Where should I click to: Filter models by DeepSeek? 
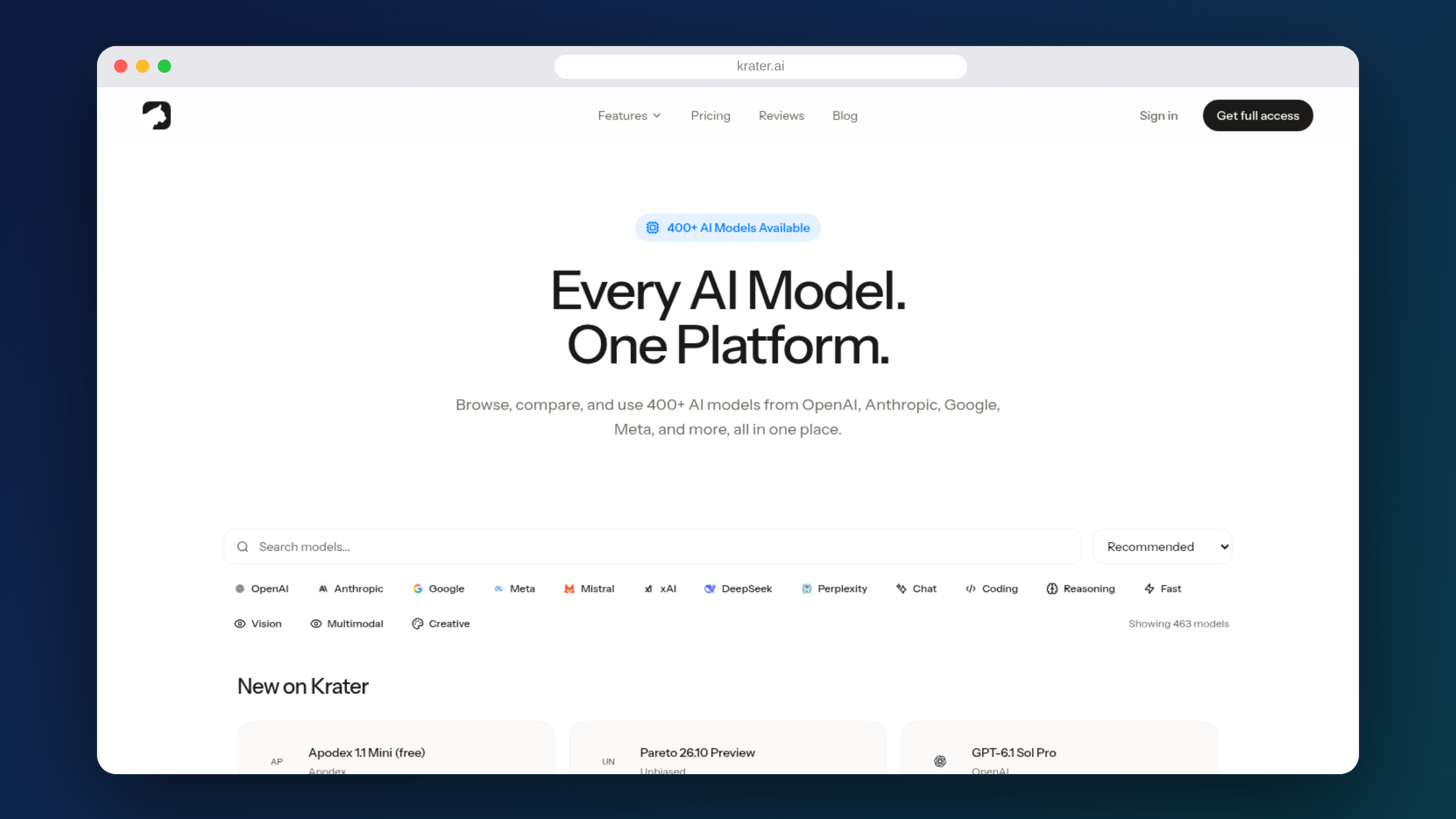(738, 588)
